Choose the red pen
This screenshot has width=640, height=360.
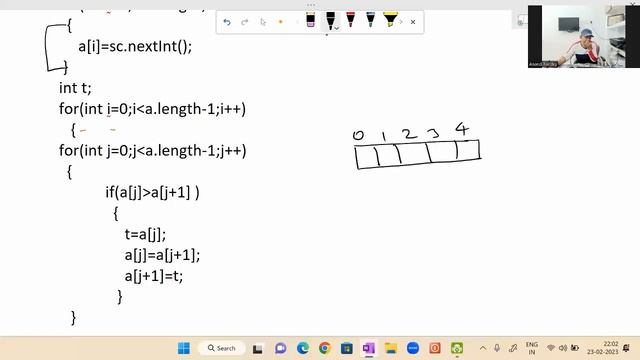[x=351, y=20]
